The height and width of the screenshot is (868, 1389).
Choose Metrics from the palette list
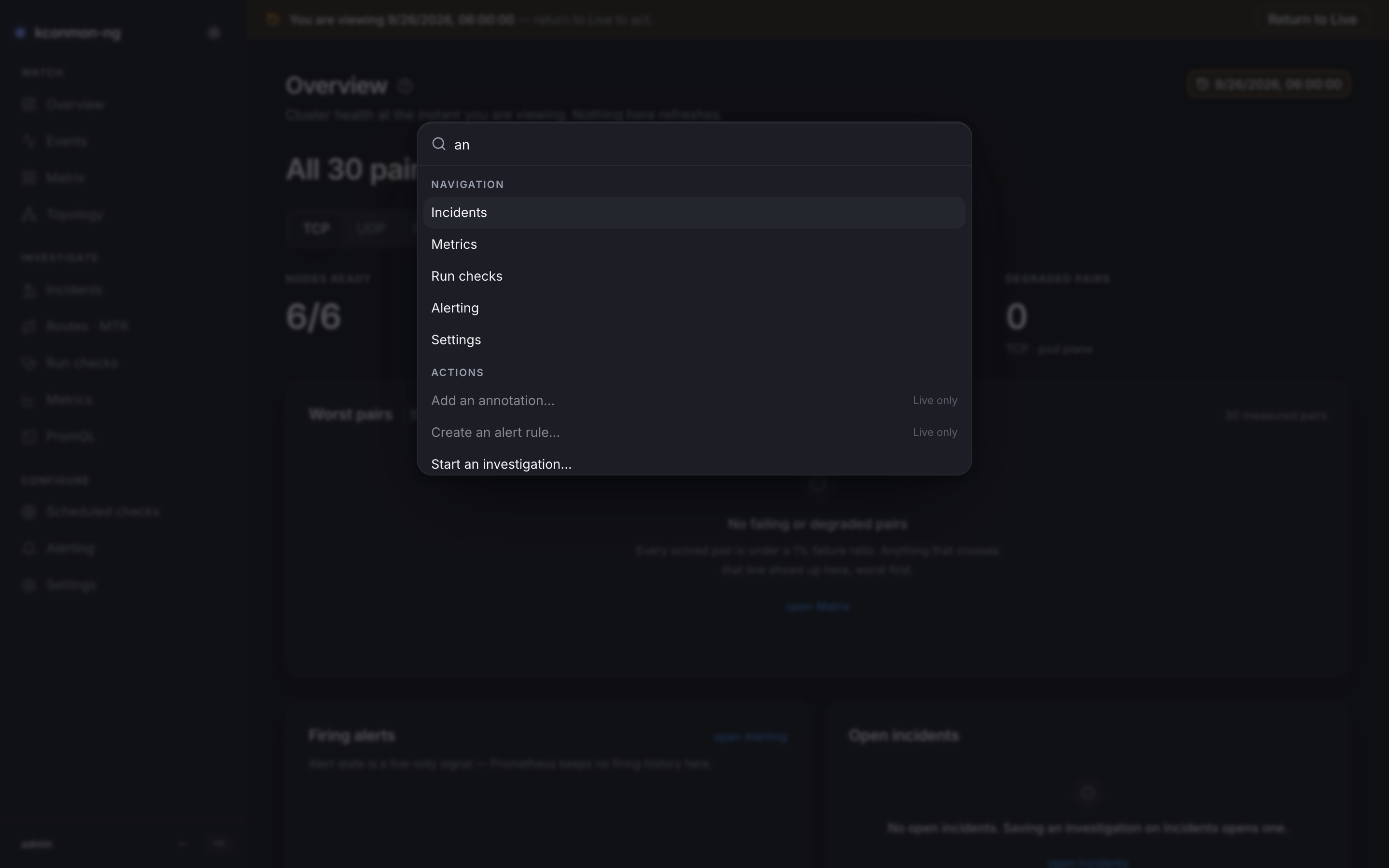(x=694, y=244)
